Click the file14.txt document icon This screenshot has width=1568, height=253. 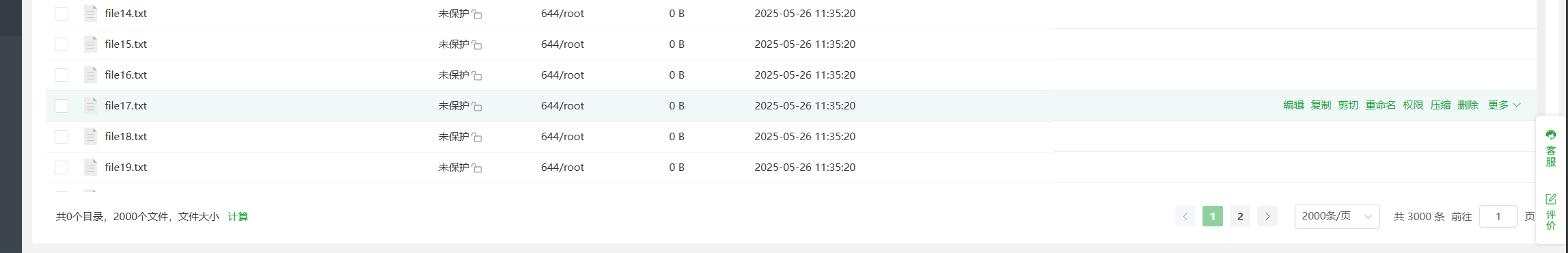point(90,13)
